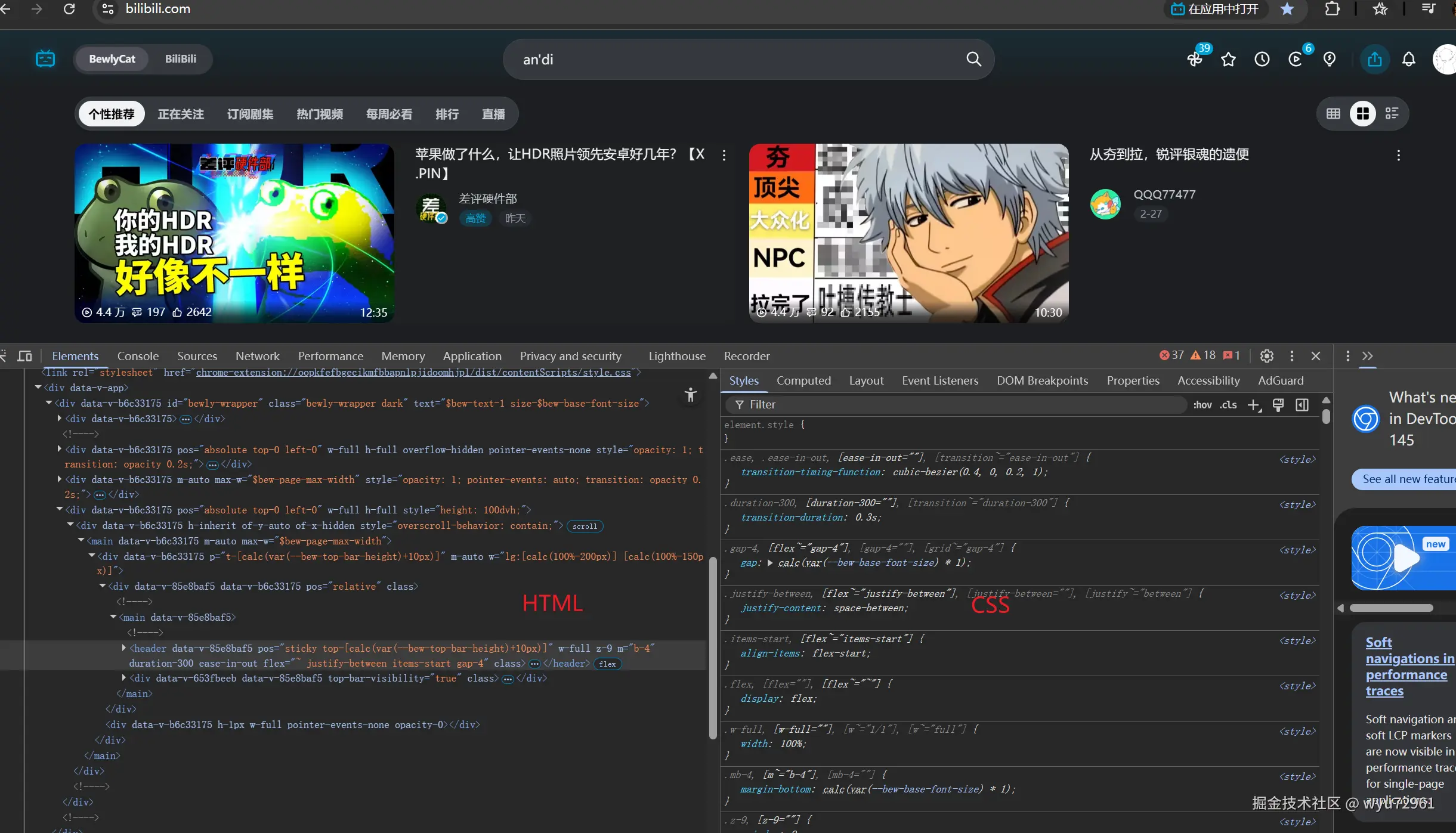
Task: Expand the header data-v-85e8baf5 node
Action: [123, 648]
